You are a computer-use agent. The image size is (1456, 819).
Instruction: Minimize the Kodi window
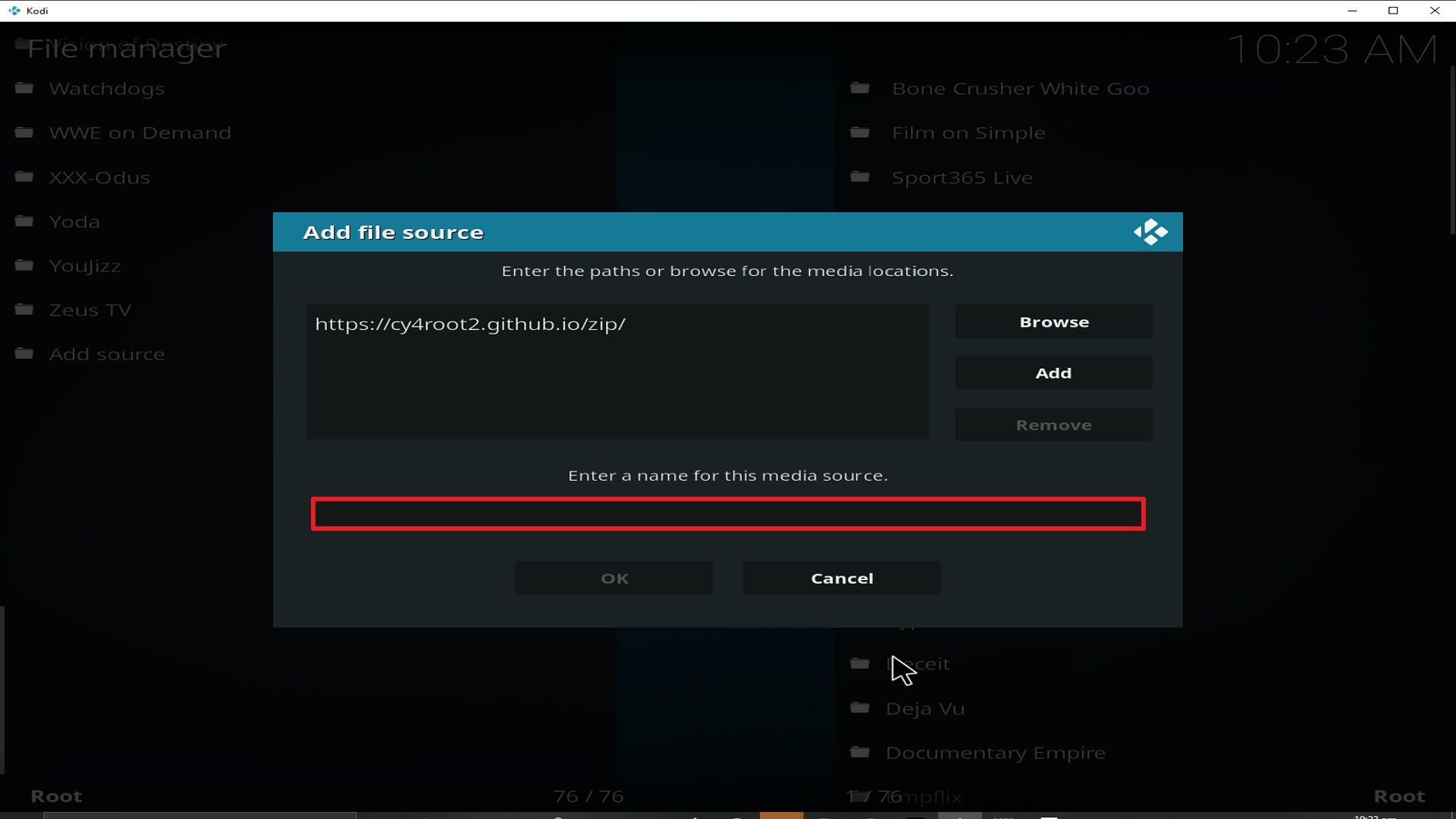(1351, 11)
